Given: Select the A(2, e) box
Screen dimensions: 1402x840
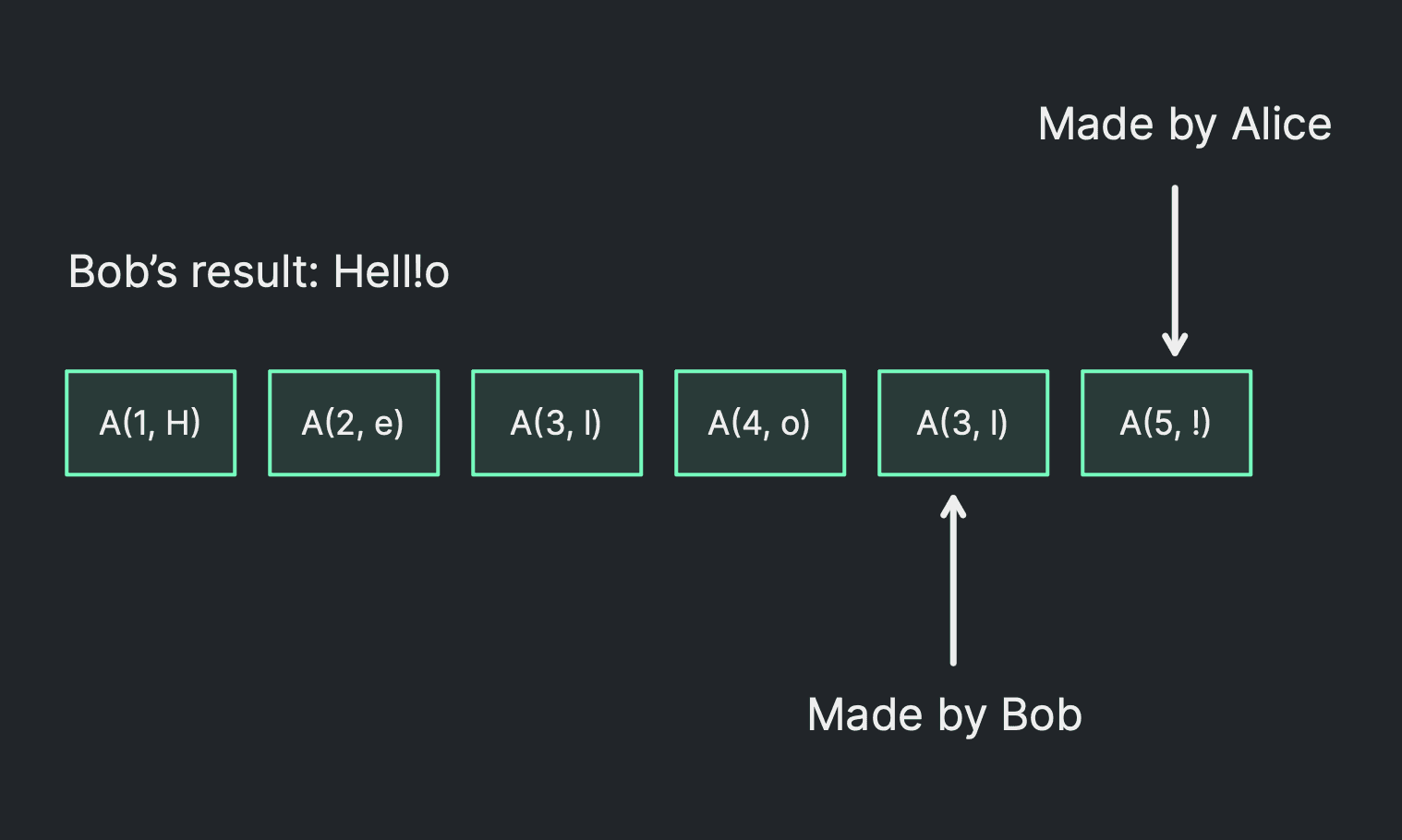Looking at the screenshot, I should point(354,424).
